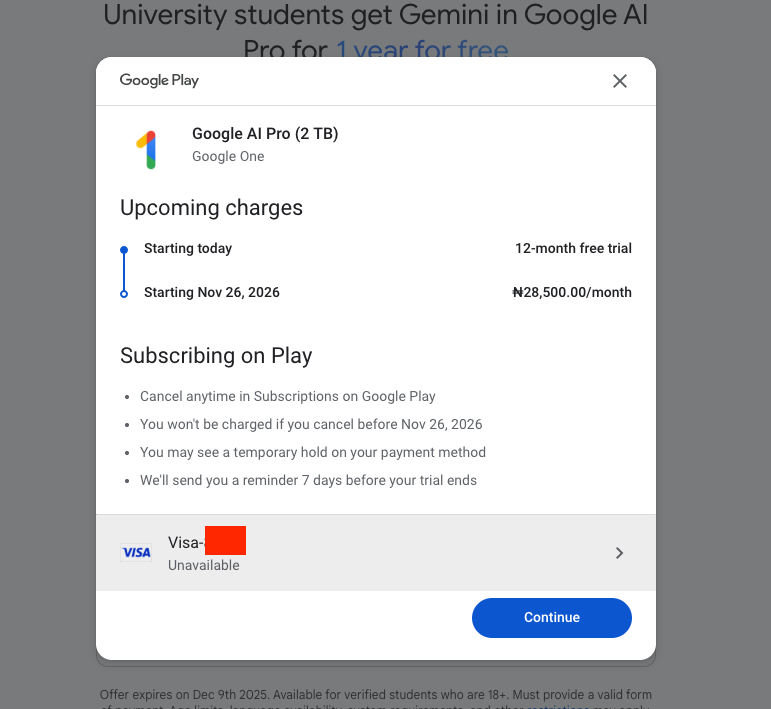Click the VISA card logo
The height and width of the screenshot is (709, 771).
pyautogui.click(x=136, y=553)
